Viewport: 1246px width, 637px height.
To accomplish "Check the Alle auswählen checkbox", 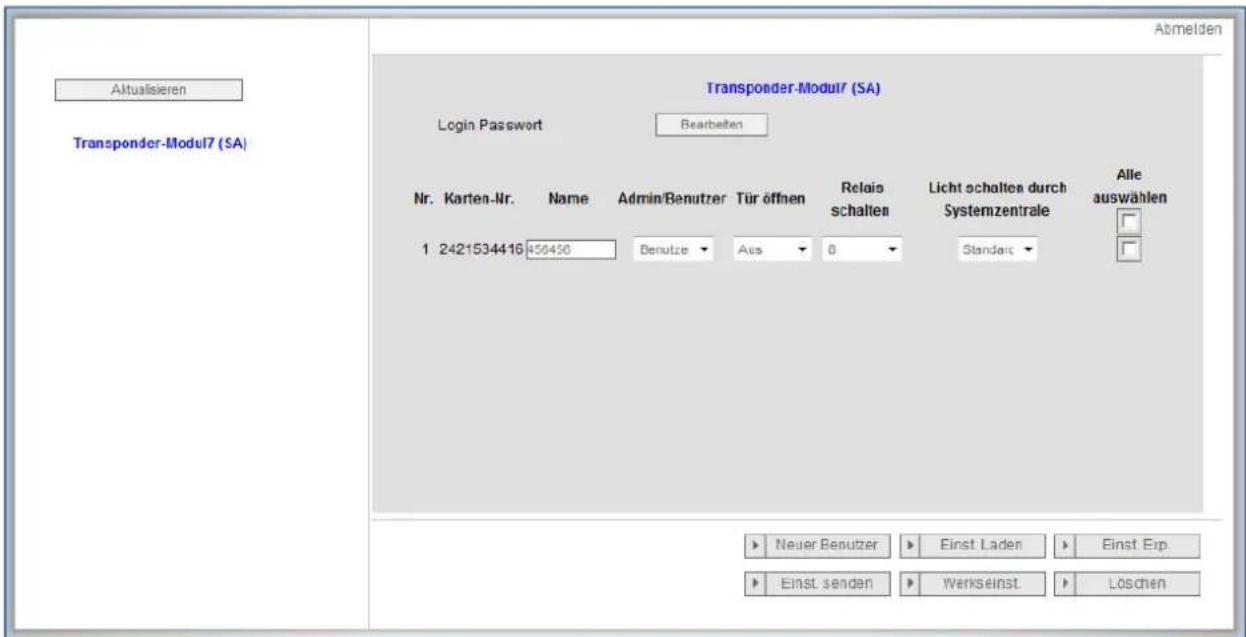I will 1129,221.
